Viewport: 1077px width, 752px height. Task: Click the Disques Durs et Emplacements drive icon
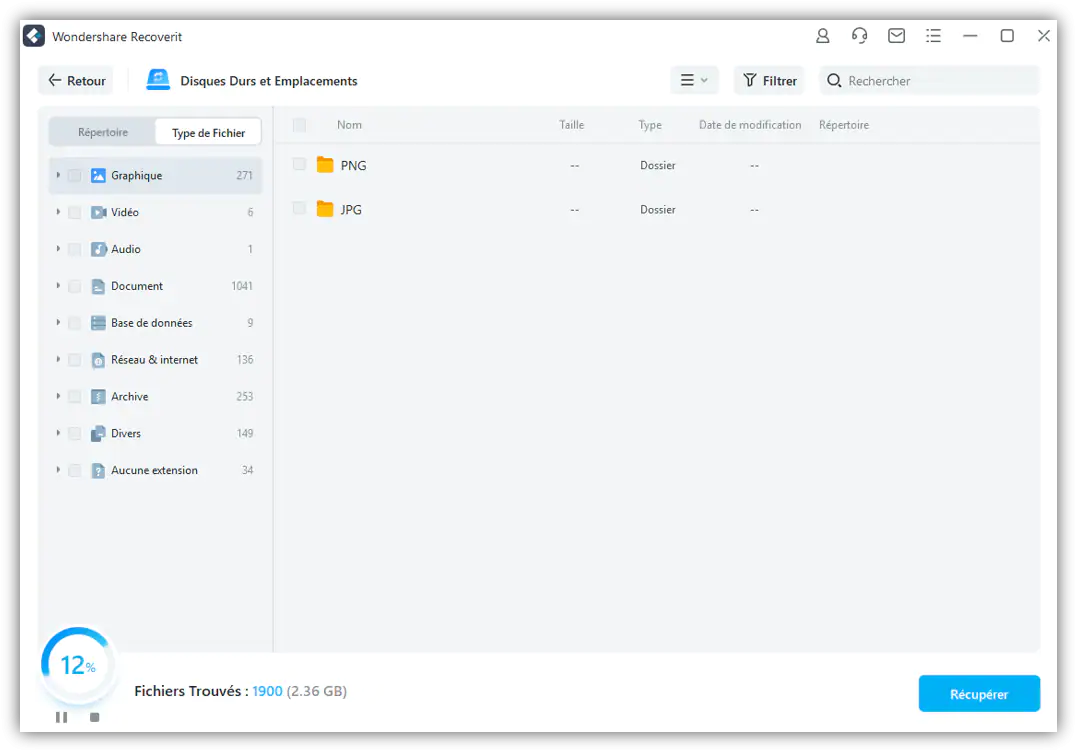point(158,80)
